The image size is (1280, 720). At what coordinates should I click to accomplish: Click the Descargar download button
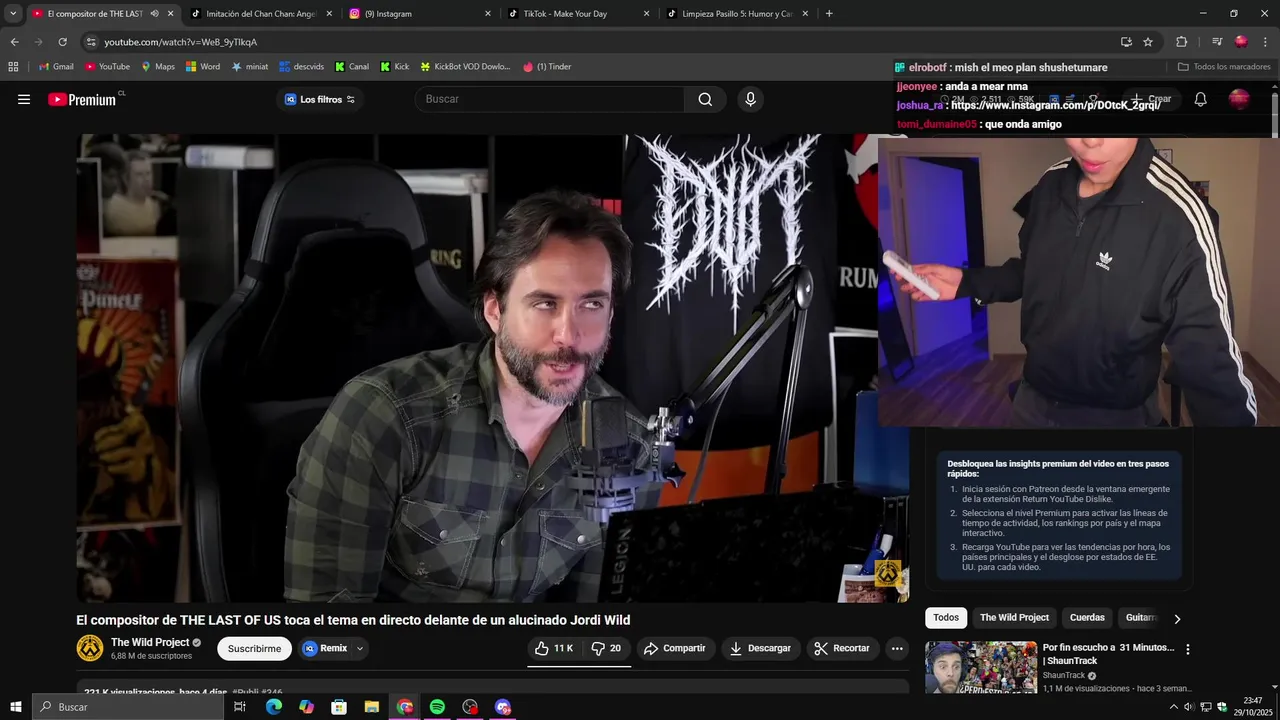[760, 648]
